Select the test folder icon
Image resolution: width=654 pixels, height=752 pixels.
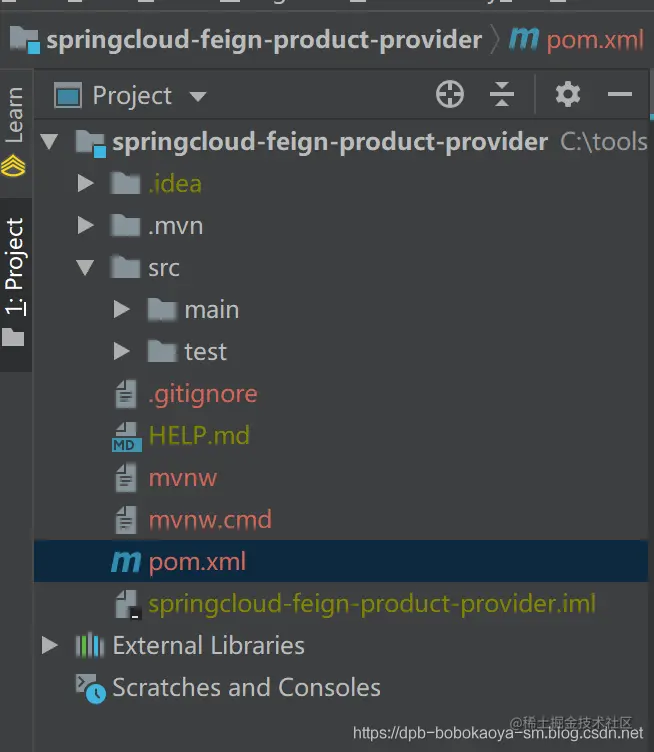(162, 351)
